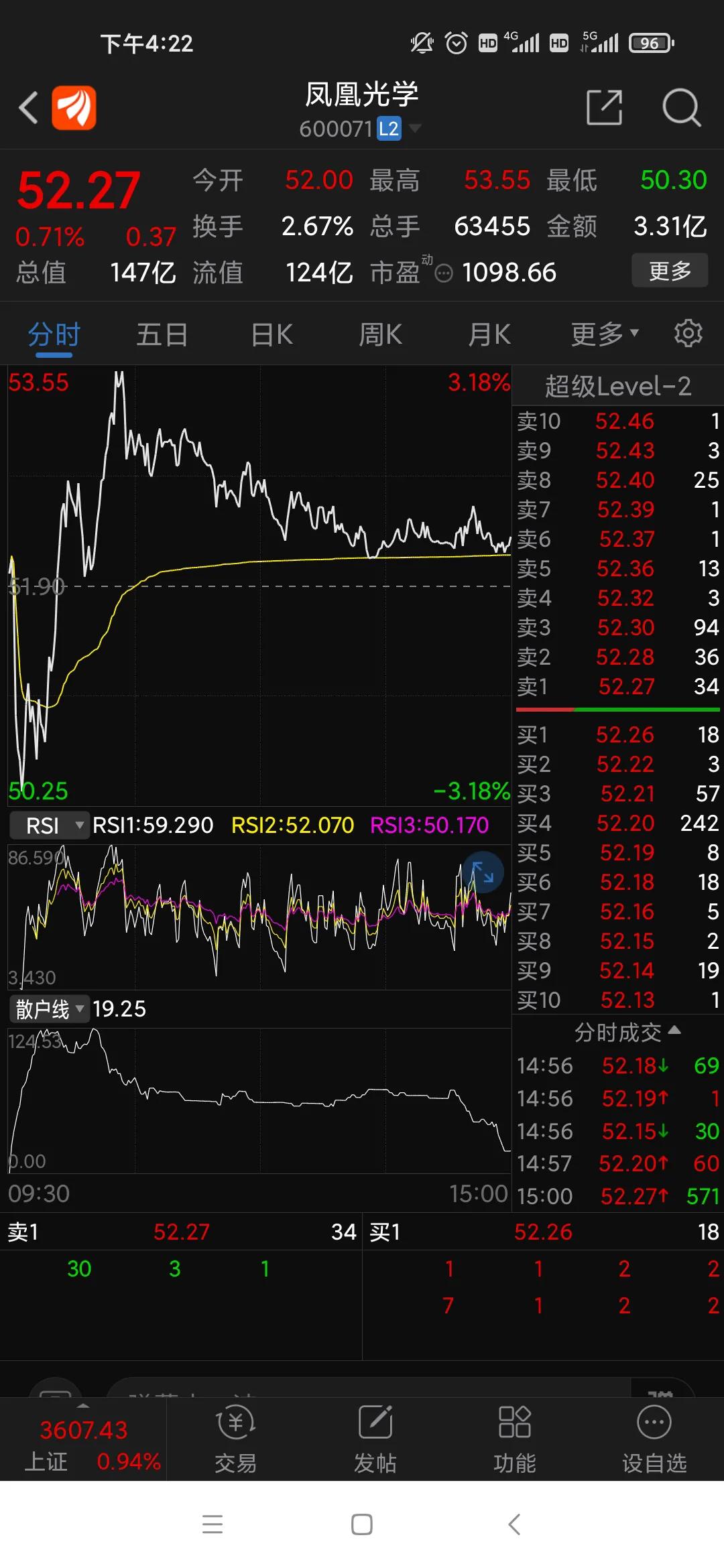This screenshot has height=1568, width=724.
Task: Open the 散户线 indicator dropdown
Action: coord(49,1008)
